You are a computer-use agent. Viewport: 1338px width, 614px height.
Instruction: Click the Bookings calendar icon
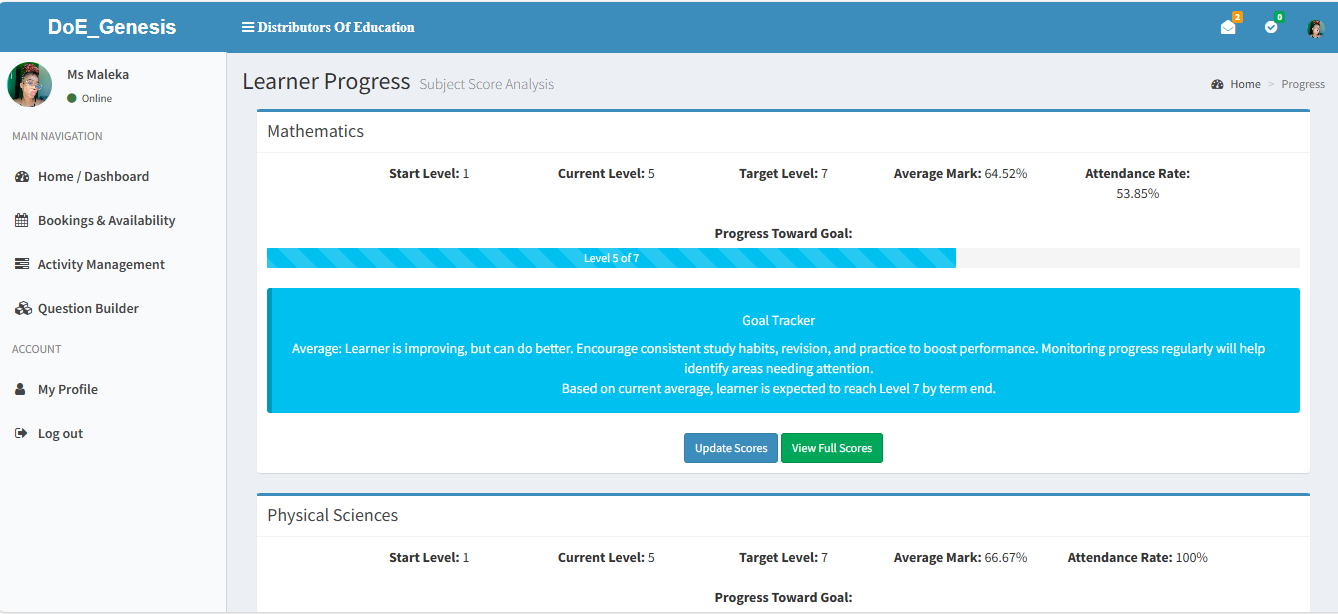pos(22,221)
